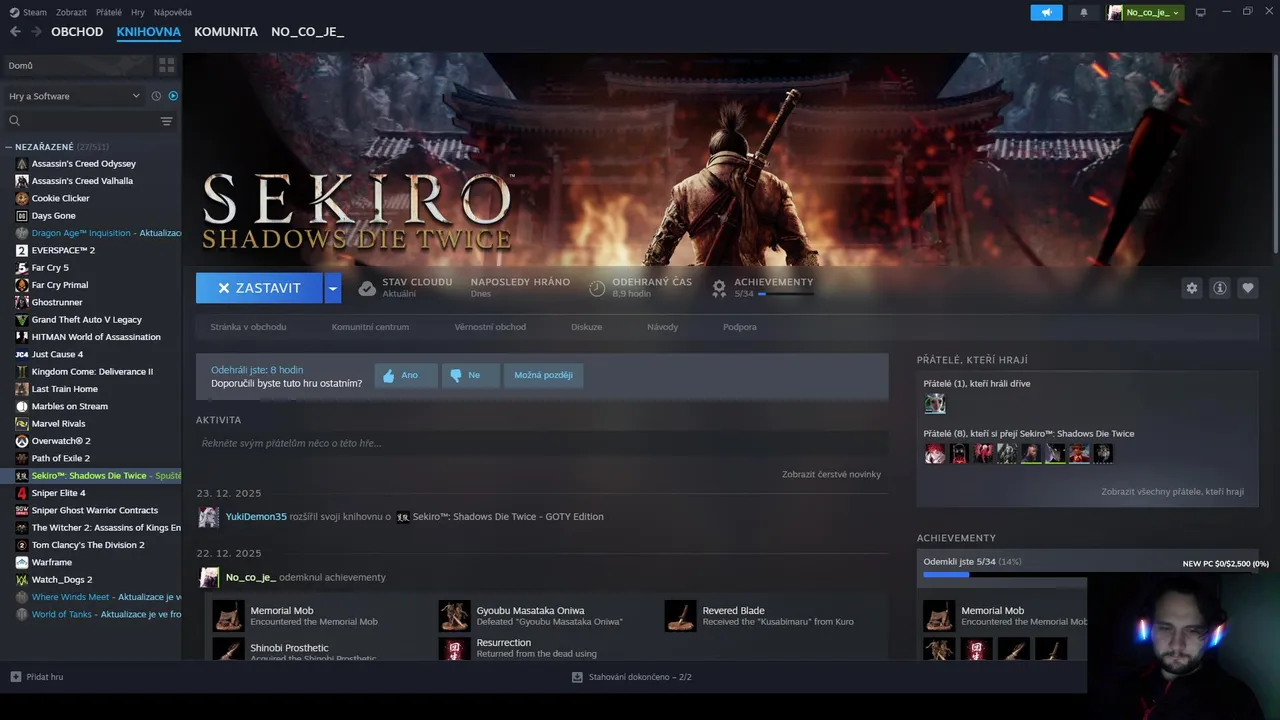Viewport: 1280px width, 720px height.
Task: Stop the game with ZASTAVIT button
Action: (x=259, y=288)
